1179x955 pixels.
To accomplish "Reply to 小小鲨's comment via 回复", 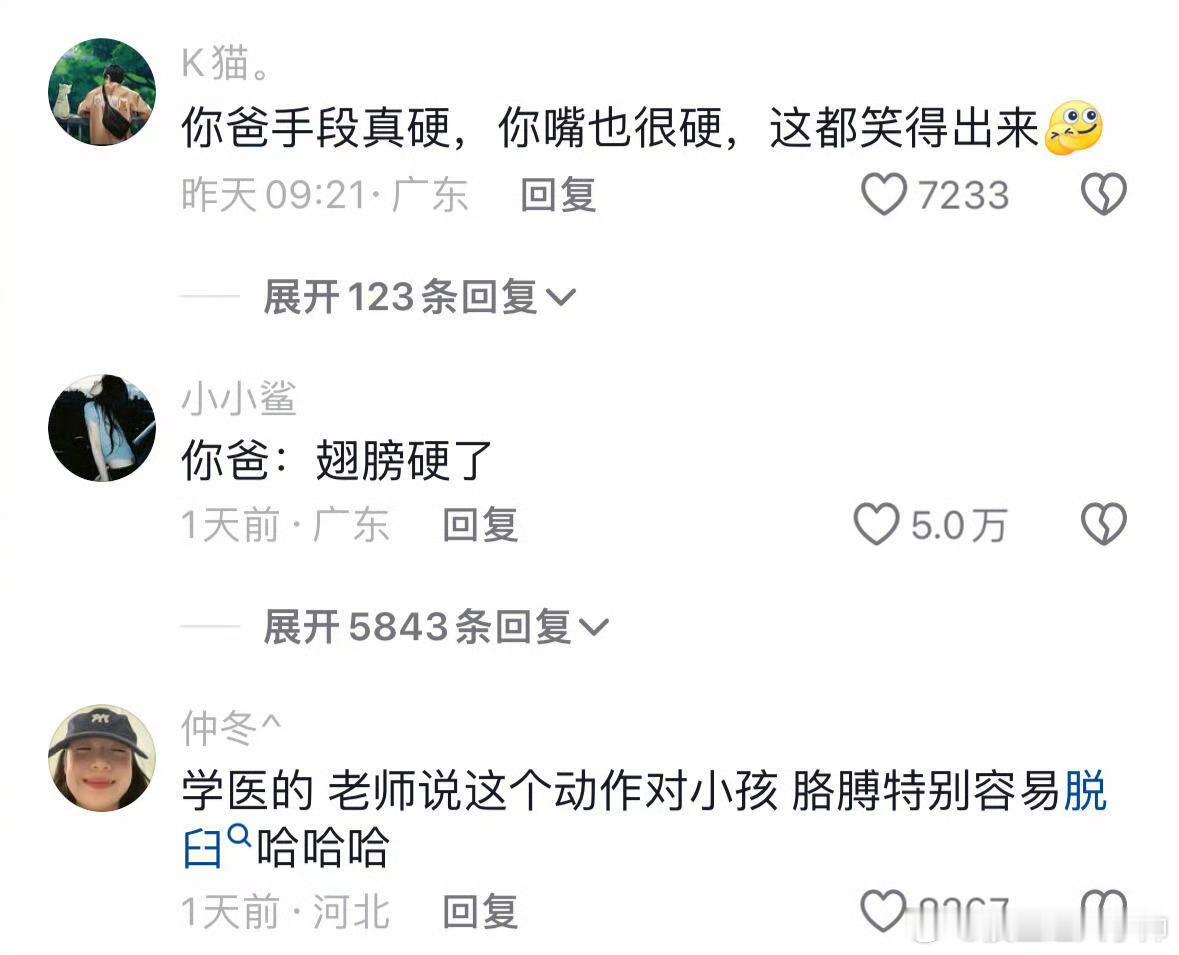I will [480, 524].
